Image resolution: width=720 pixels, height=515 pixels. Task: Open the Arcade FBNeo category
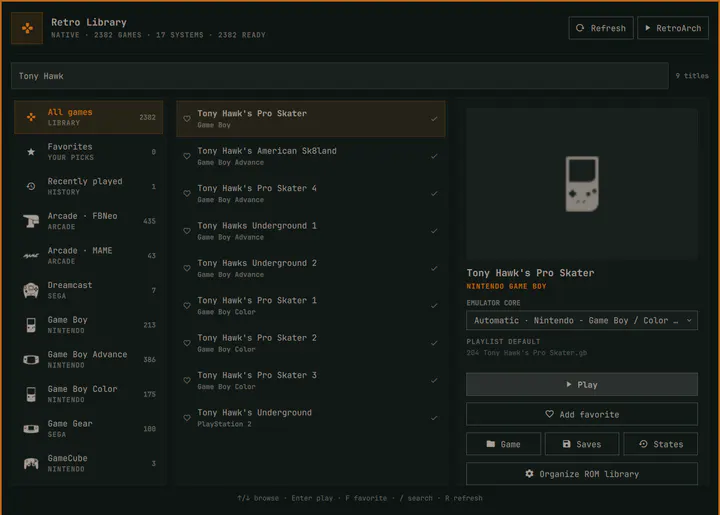(x=89, y=221)
